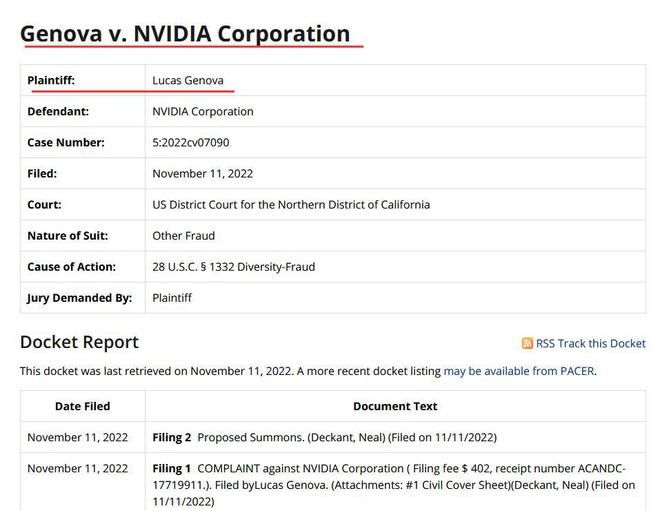Click the Date Filed column header
660x511 pixels.
pyautogui.click(x=82, y=406)
